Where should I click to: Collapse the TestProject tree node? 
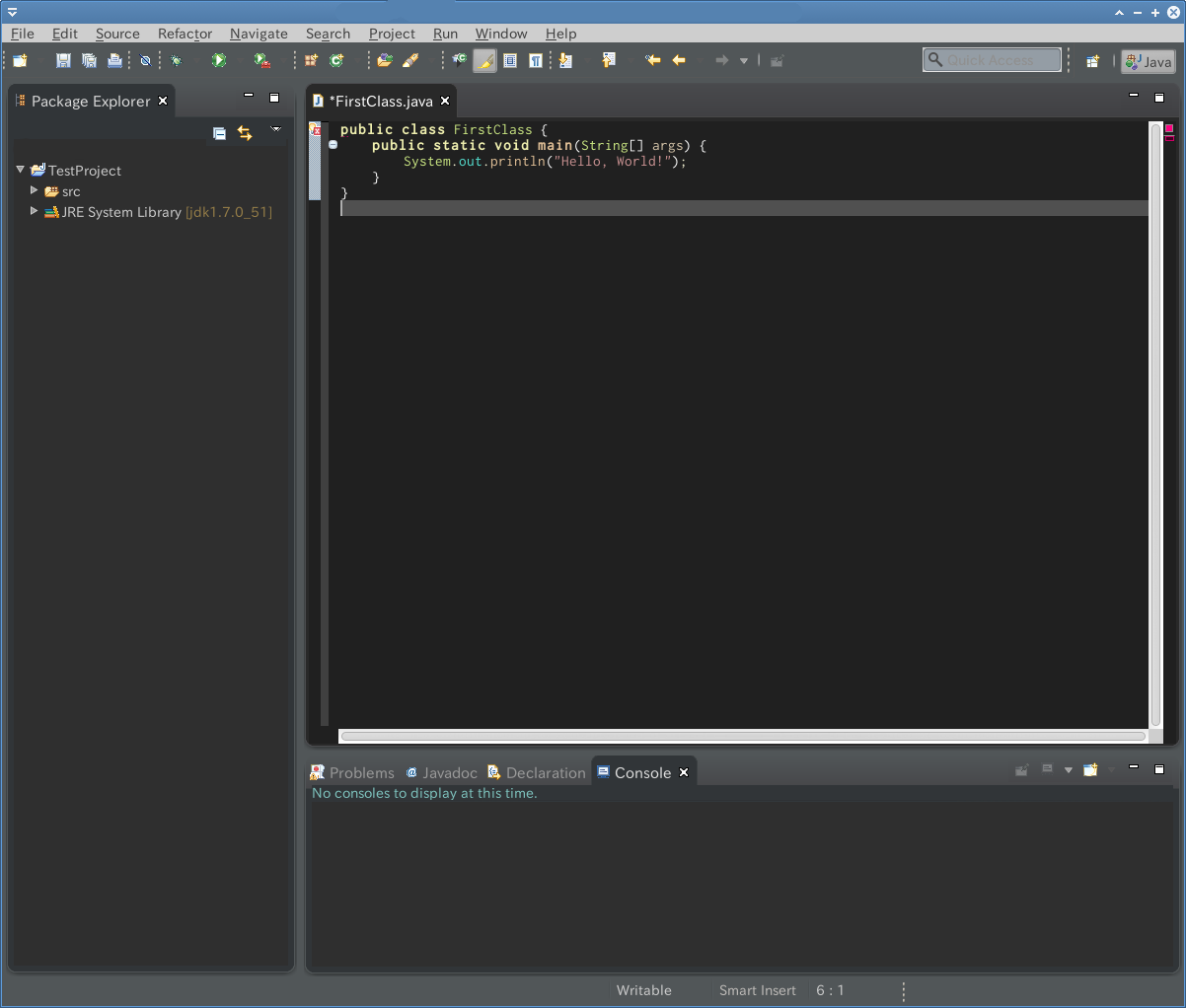click(x=19, y=170)
